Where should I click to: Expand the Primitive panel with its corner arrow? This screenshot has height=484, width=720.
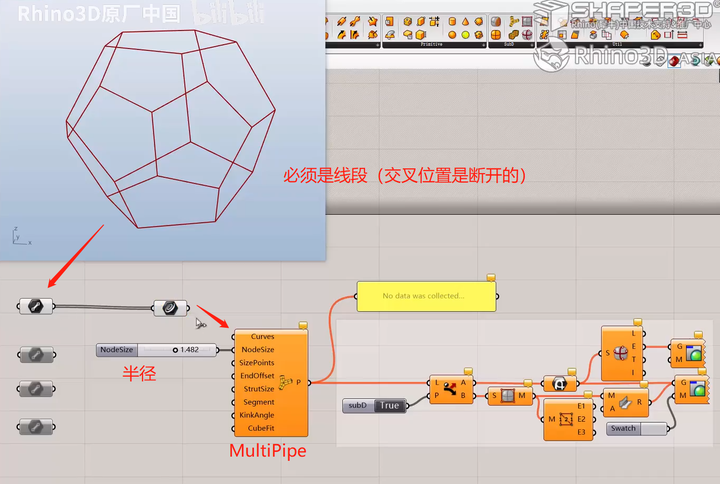484,45
